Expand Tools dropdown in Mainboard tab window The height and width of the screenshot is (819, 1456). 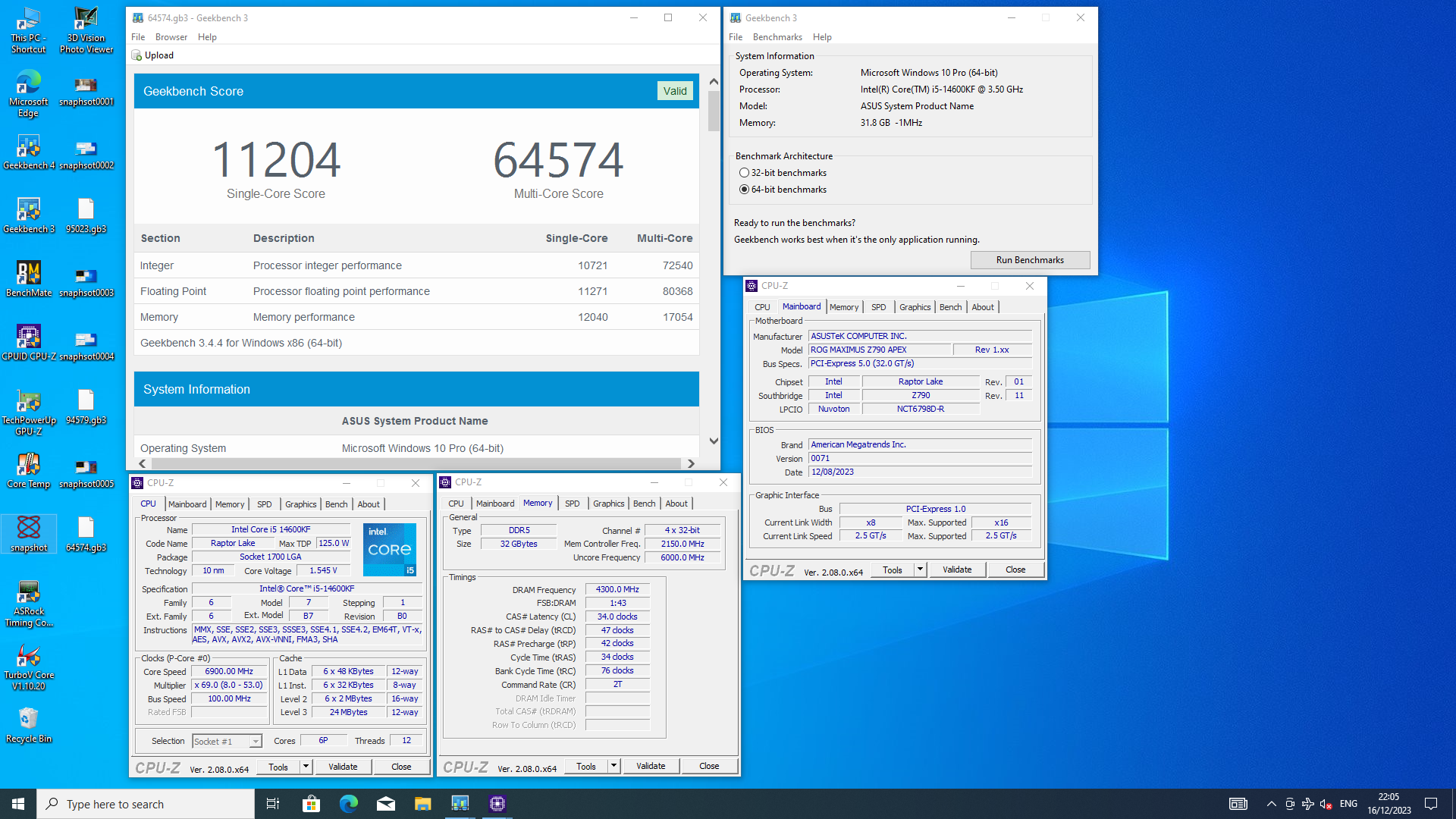click(920, 570)
